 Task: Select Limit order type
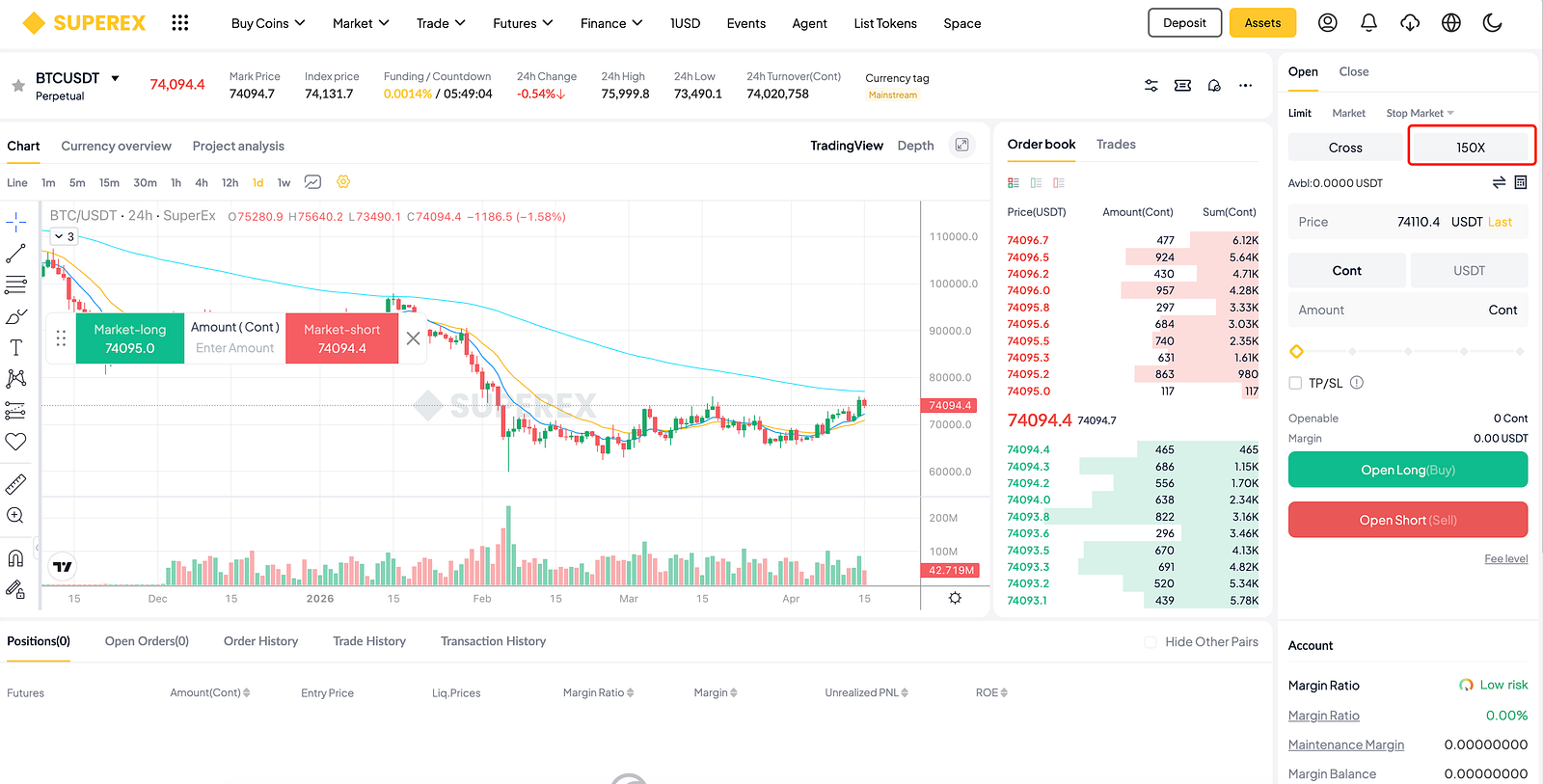point(1300,113)
